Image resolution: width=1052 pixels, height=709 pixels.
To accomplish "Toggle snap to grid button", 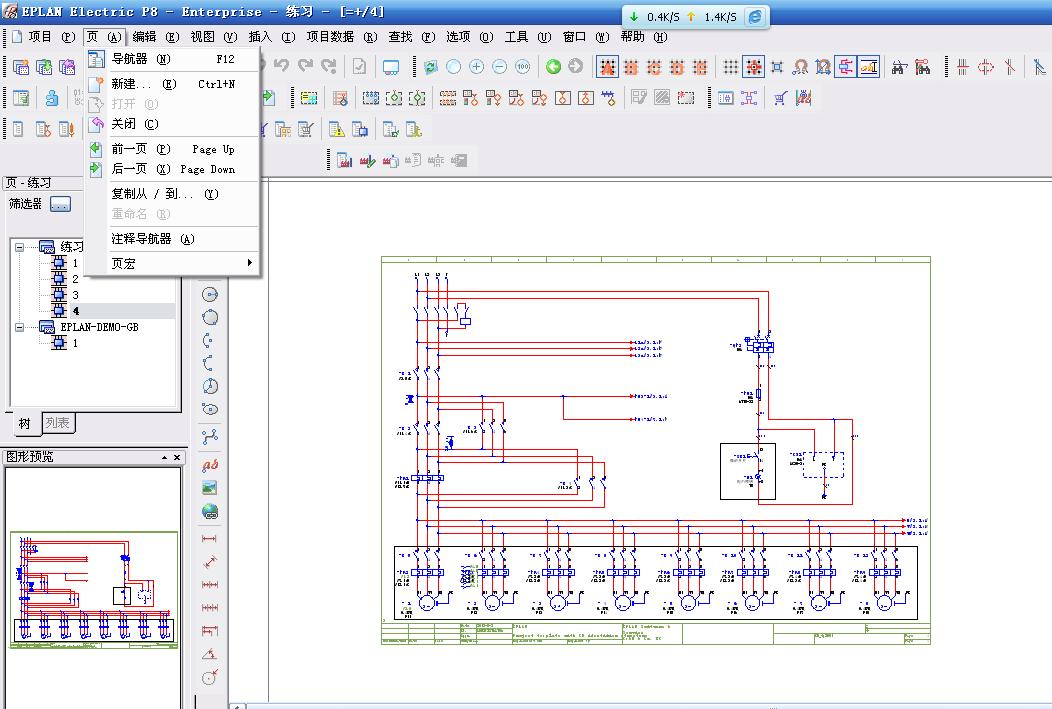I will (x=754, y=67).
